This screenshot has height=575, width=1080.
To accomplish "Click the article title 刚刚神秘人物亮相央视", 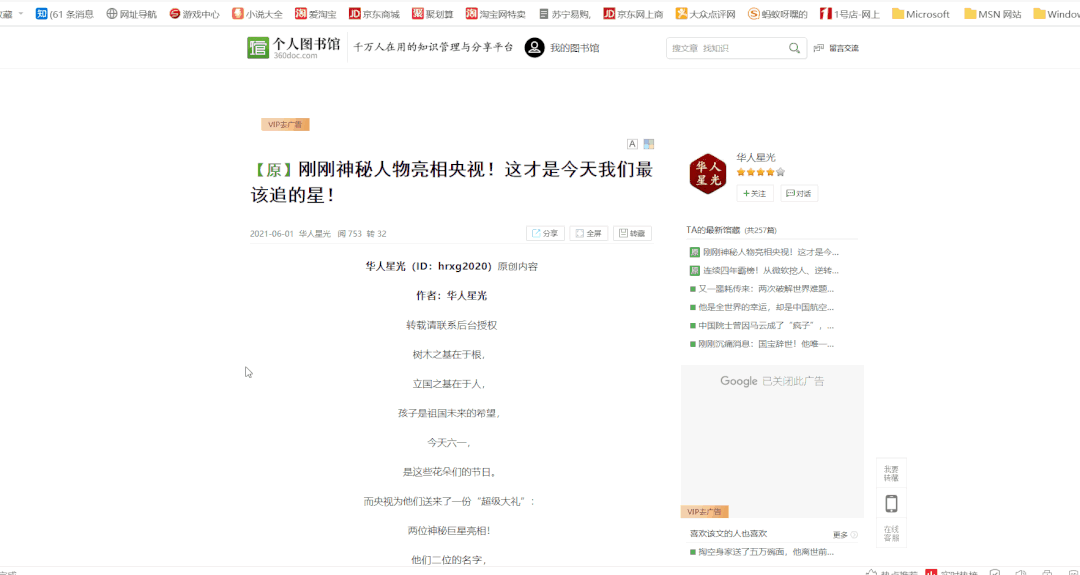I will tap(451, 182).
